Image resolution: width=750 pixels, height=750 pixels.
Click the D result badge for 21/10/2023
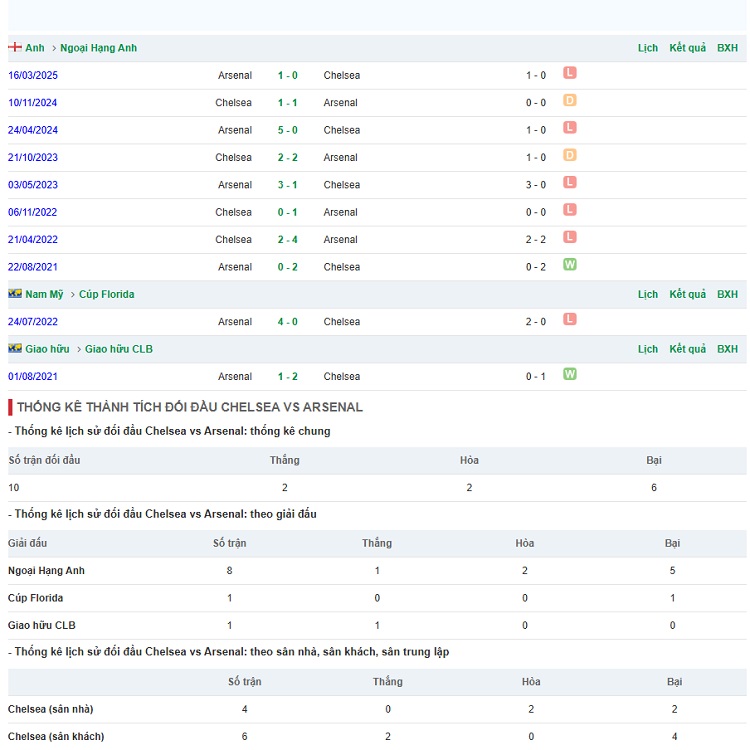coord(570,155)
